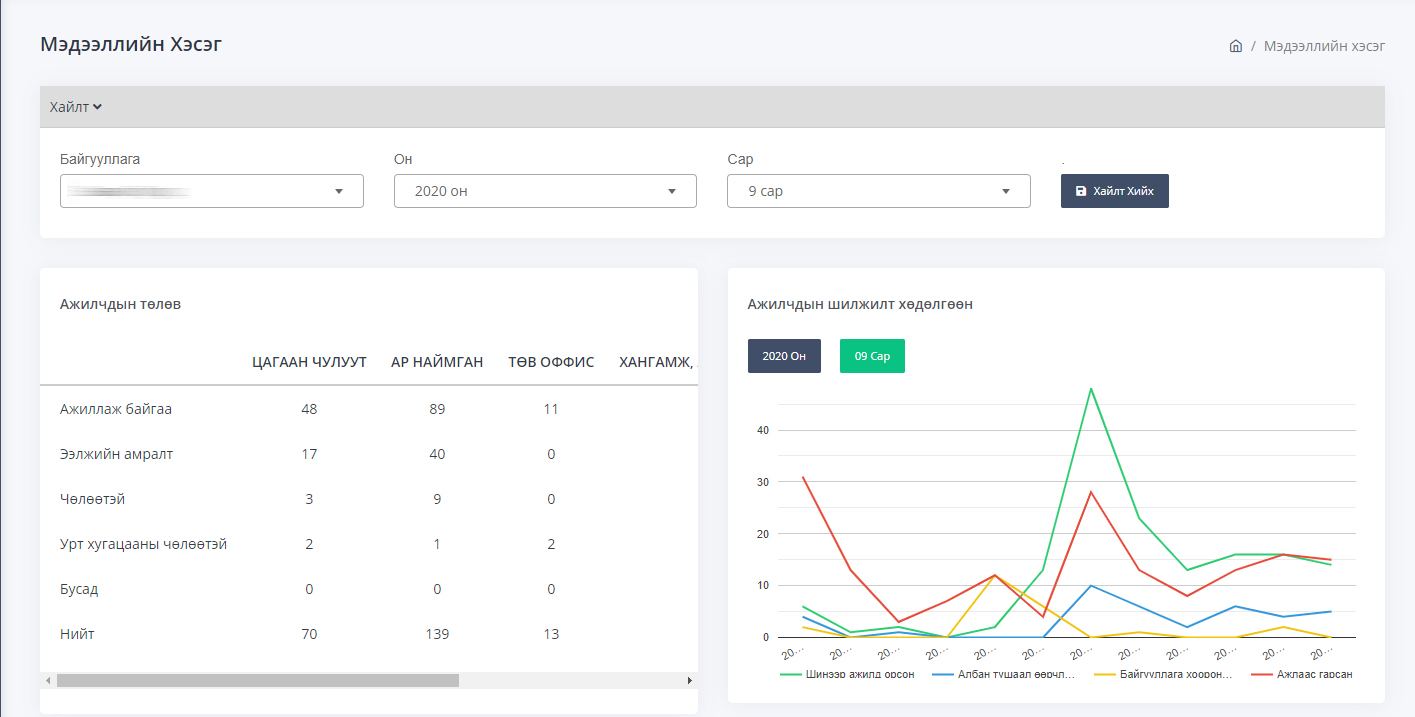Viewport: 1415px width, 717px height.
Task: Click the Хайлт Хийх button
Action: 1114,191
